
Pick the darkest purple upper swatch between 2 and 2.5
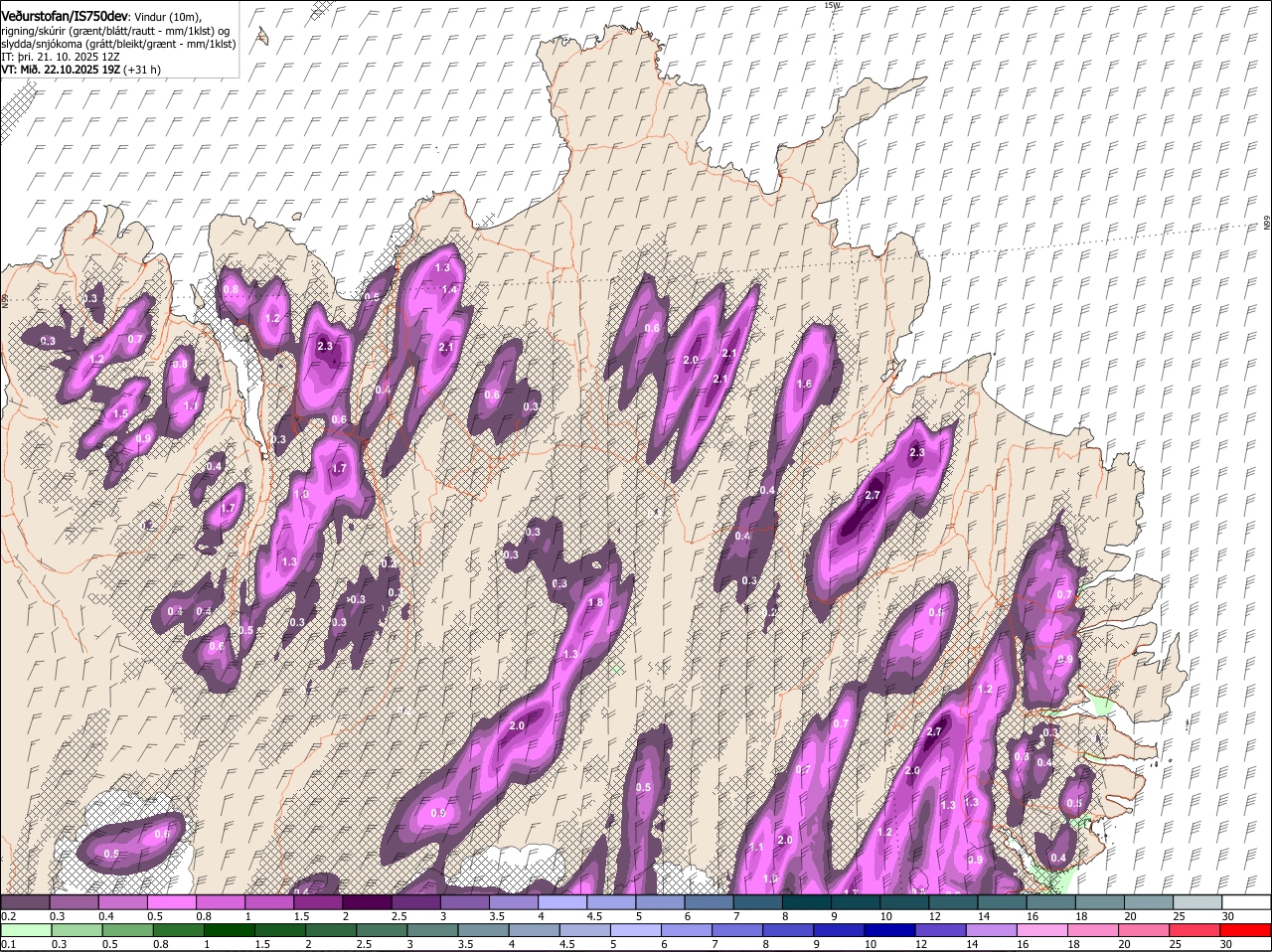pyautogui.click(x=366, y=902)
